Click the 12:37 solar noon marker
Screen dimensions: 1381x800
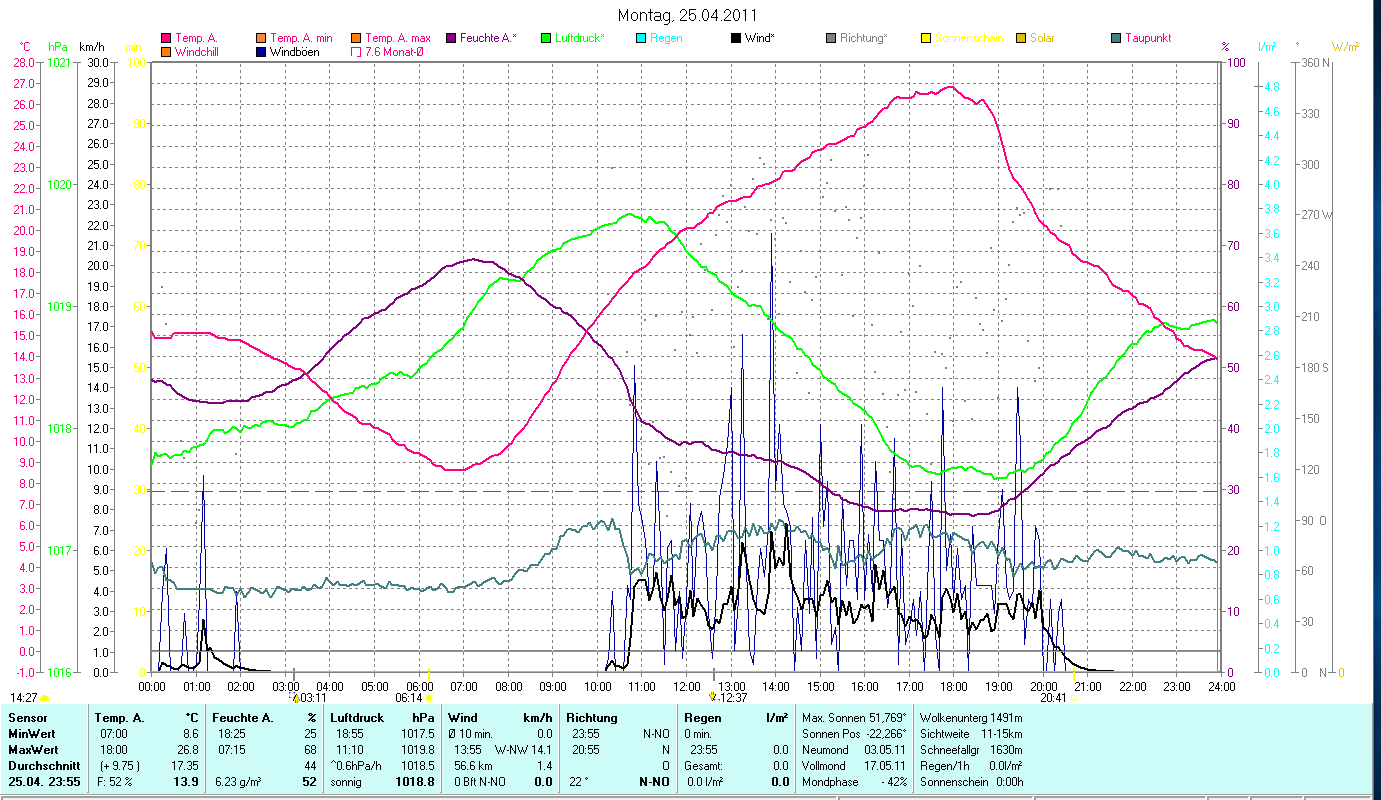coord(713,697)
